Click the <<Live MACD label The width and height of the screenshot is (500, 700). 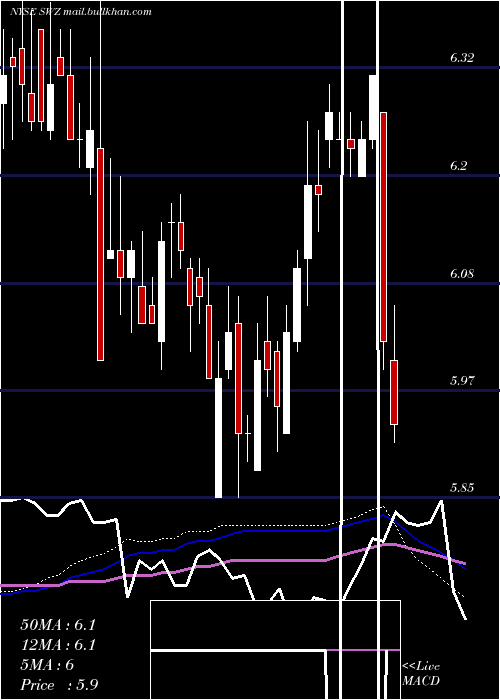coord(421,674)
